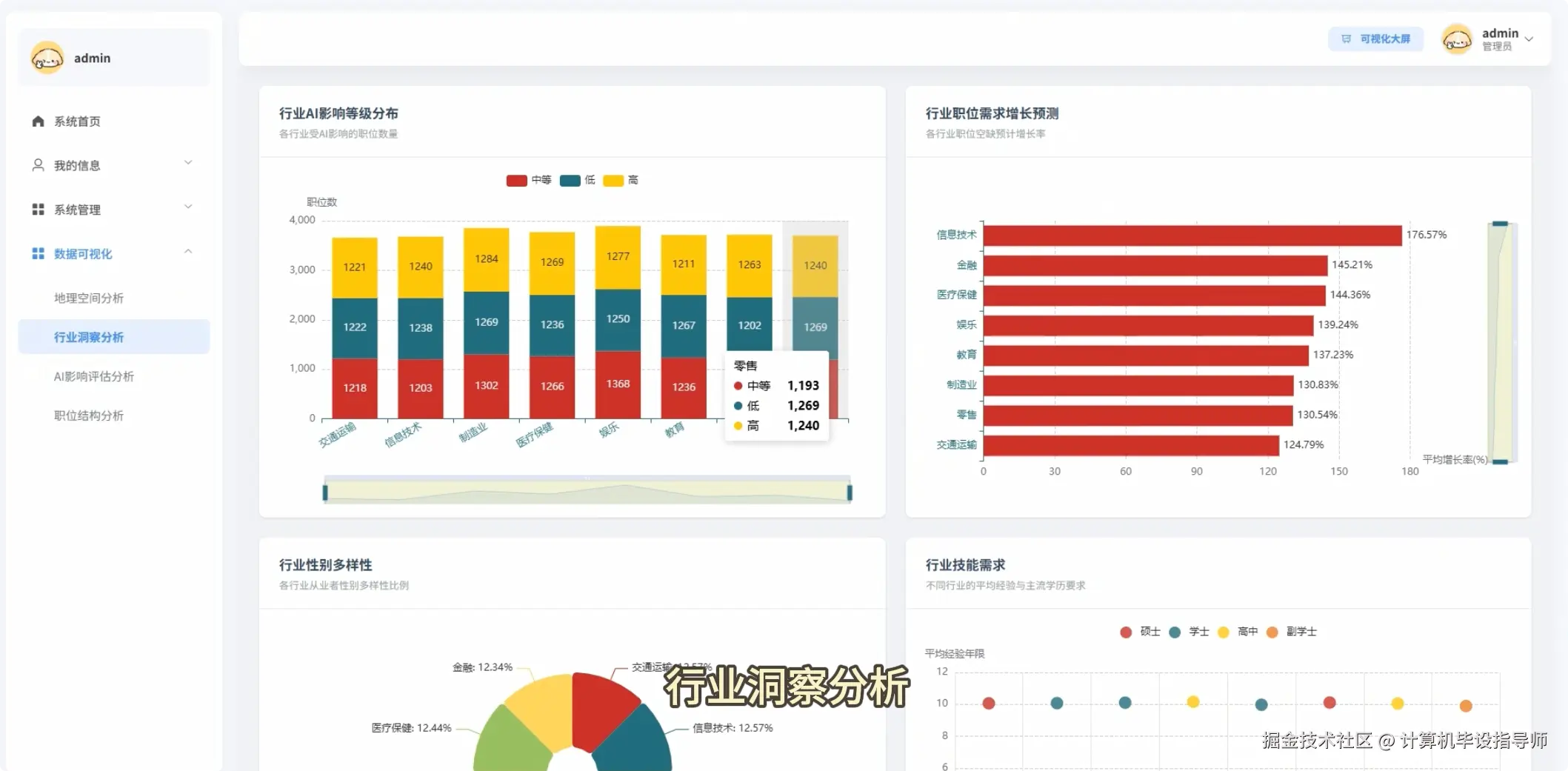Viewport: 1568px width, 771px height.
Task: Click the 交通运输 bar showing 124.79%
Action: click(1131, 445)
